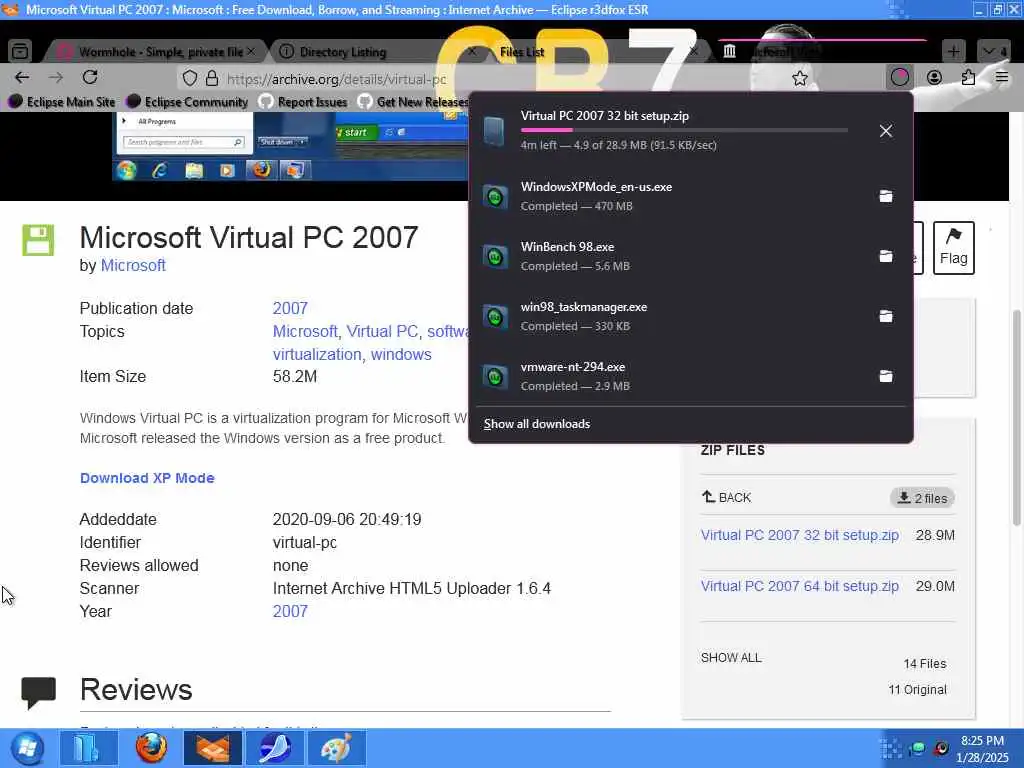Image resolution: width=1024 pixels, height=768 pixels.
Task: Open the windows topic link
Action: click(401, 354)
